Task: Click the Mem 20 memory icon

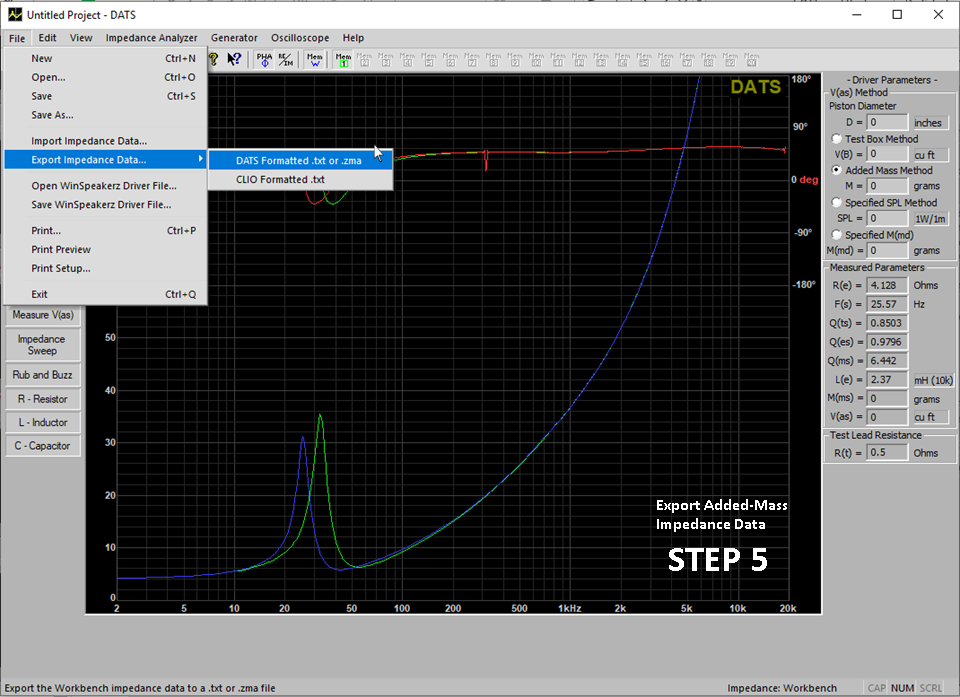Action: click(x=752, y=59)
